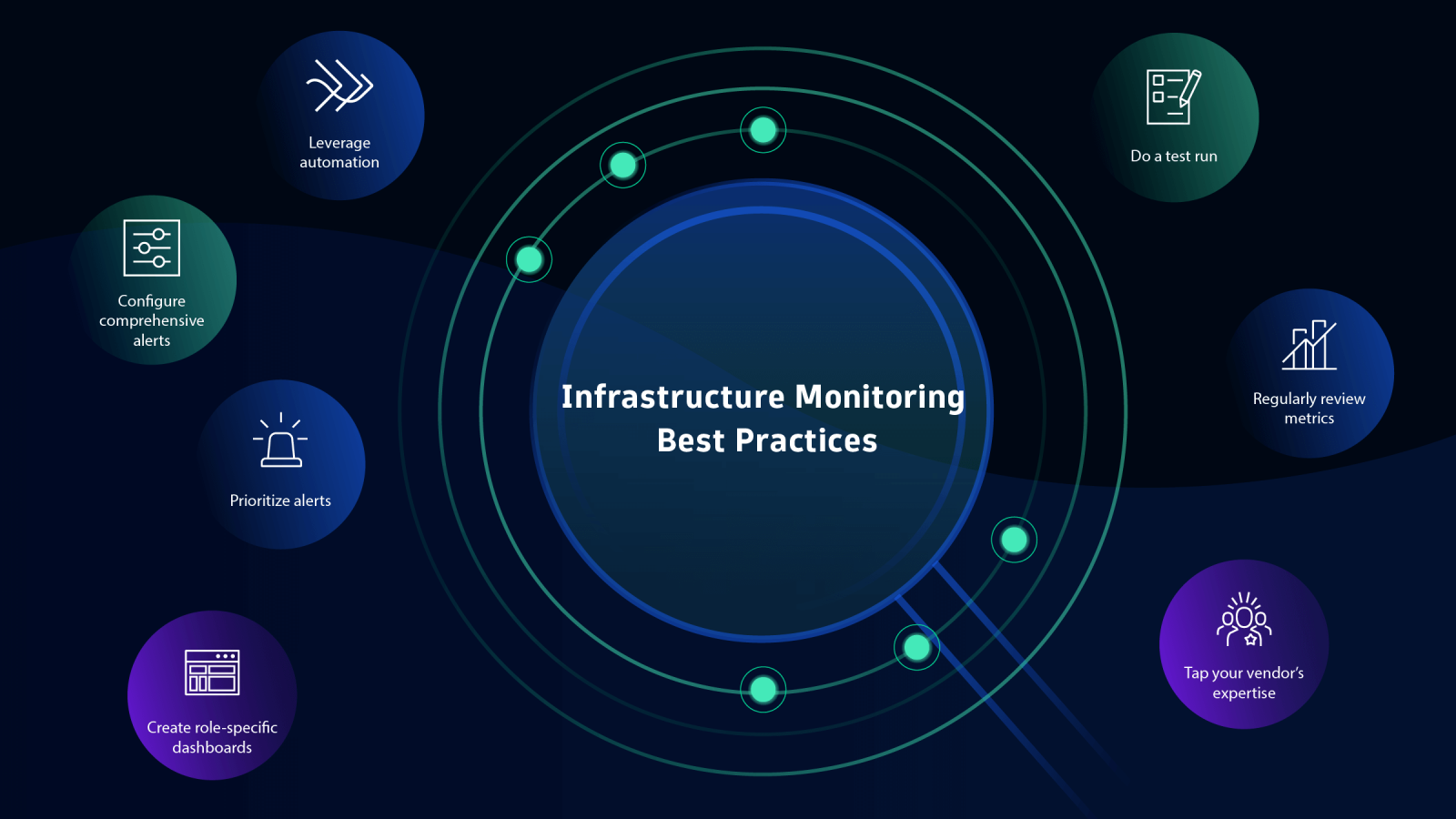
Task: Select the Infrastructure Monitoring title text
Action: tap(764, 398)
